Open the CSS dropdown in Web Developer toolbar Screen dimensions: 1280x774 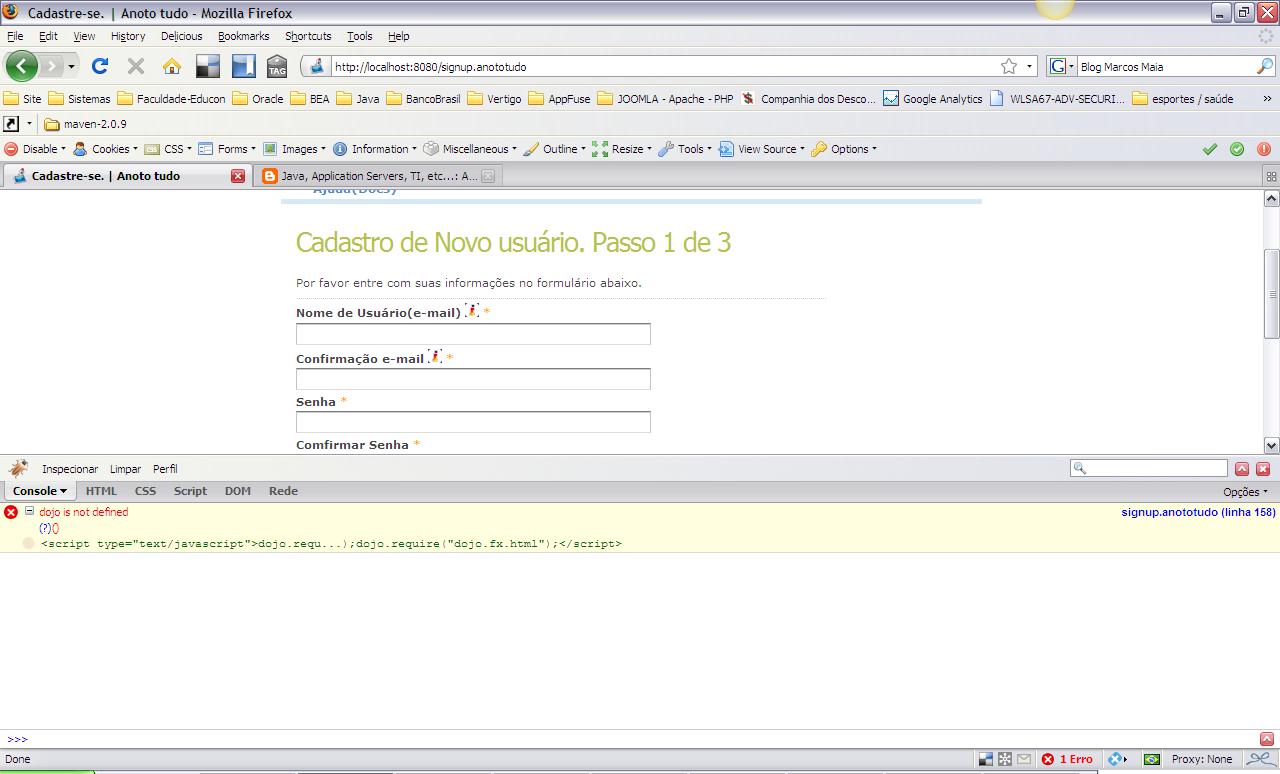click(x=168, y=149)
